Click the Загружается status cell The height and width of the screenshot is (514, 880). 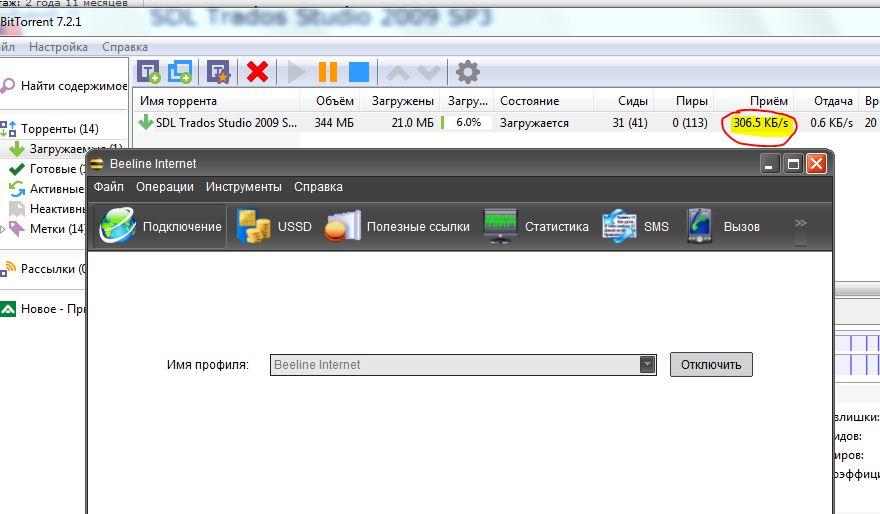(534, 122)
